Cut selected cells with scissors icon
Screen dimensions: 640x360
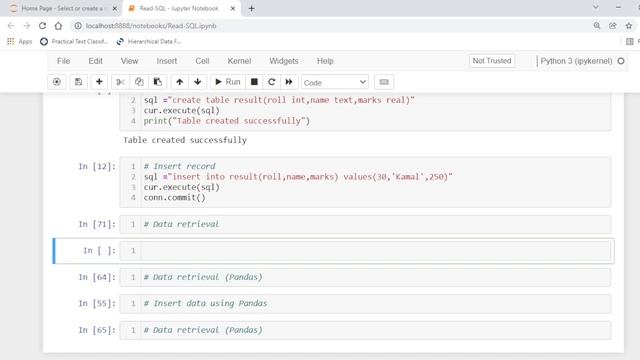[120, 82]
